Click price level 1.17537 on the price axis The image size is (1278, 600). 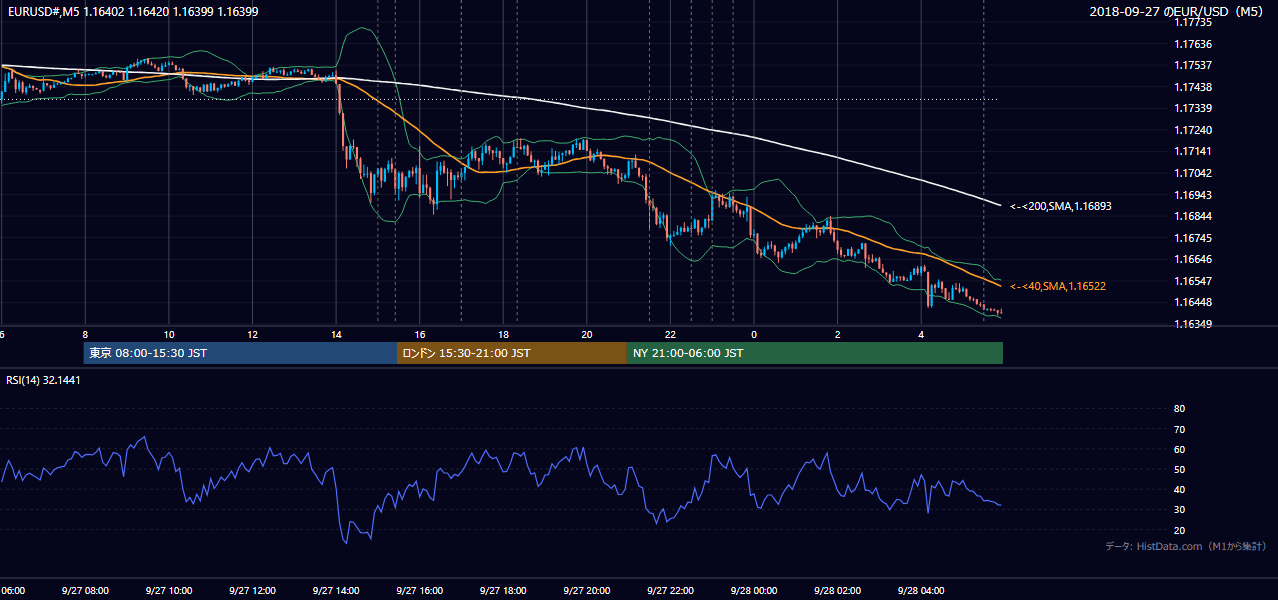click(1193, 65)
